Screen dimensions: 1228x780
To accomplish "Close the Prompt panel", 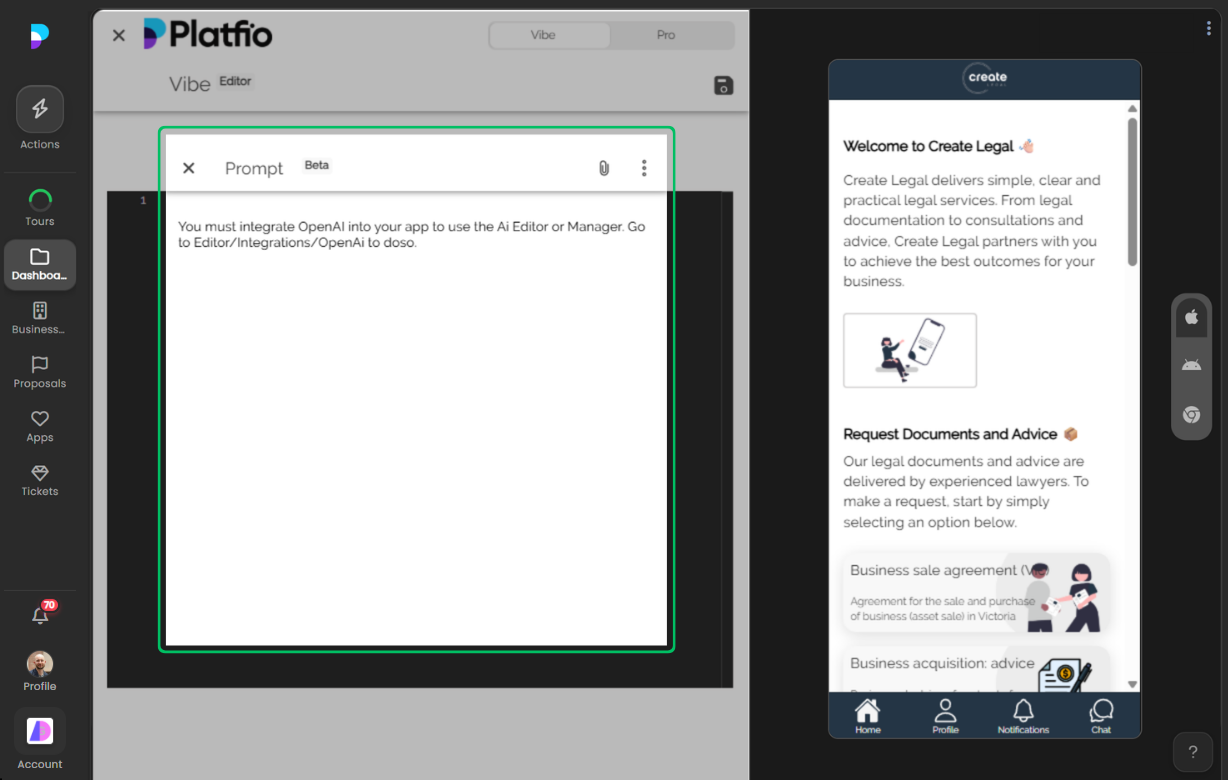I will [189, 168].
